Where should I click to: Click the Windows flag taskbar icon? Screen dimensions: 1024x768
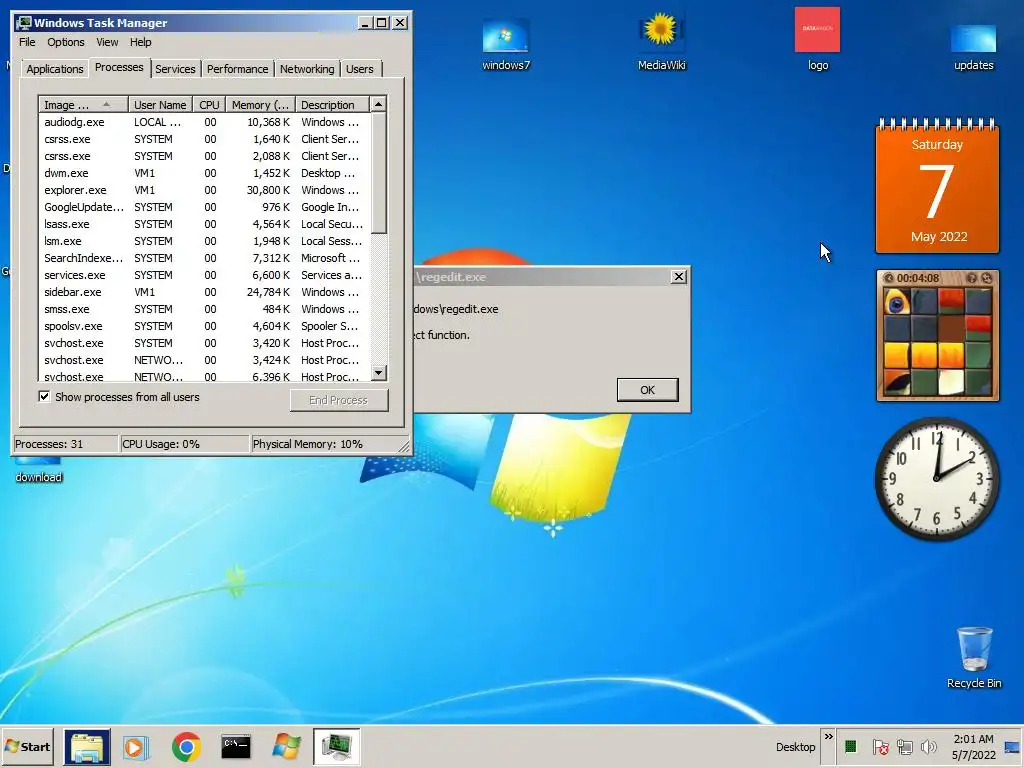point(286,747)
